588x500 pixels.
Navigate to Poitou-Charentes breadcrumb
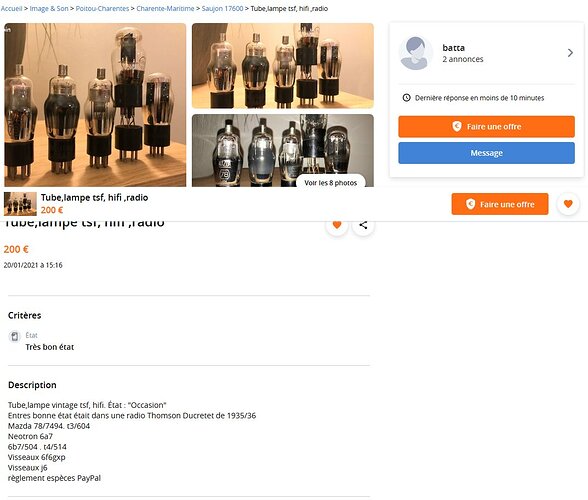[102, 8]
